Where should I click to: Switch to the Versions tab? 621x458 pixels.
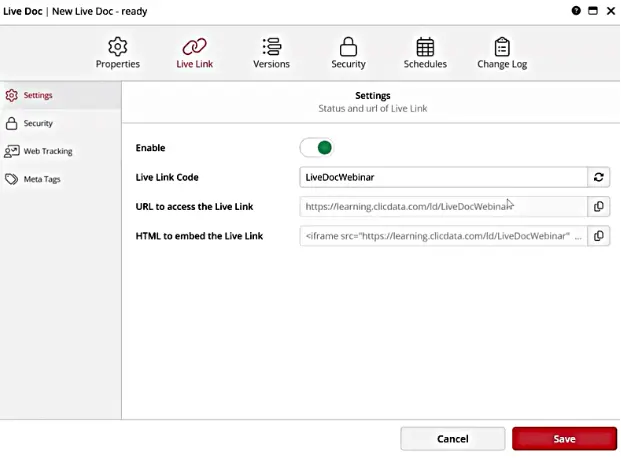(x=271, y=53)
